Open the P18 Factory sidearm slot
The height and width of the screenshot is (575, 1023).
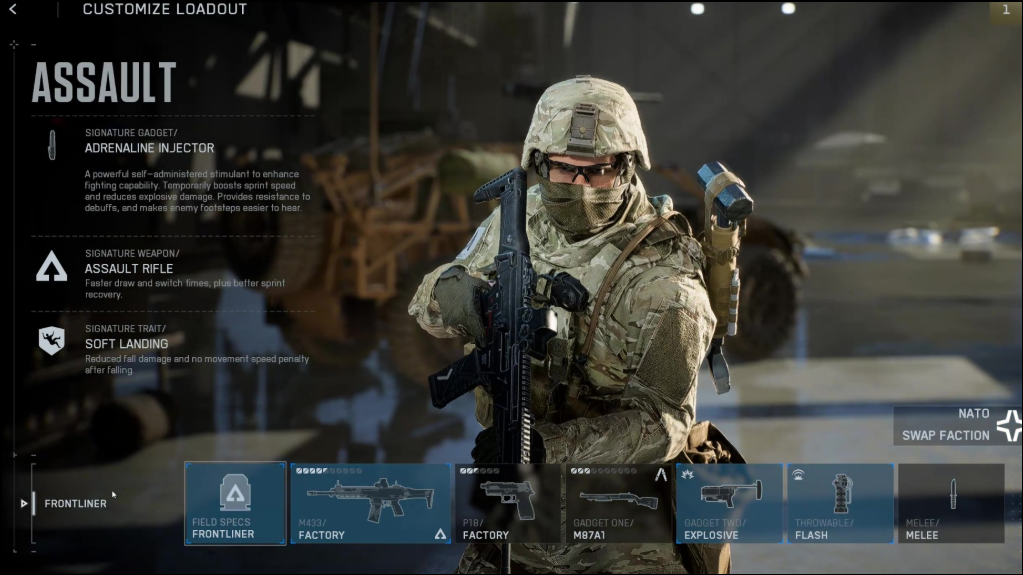tap(508, 503)
